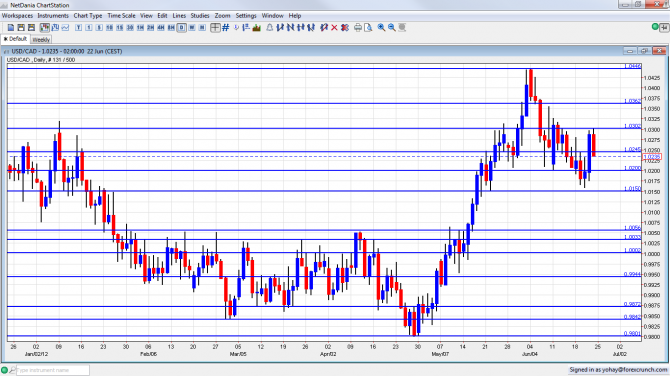Screen dimensions: 670x376
Task: Click the flag lines icon
Action: coord(246,27)
